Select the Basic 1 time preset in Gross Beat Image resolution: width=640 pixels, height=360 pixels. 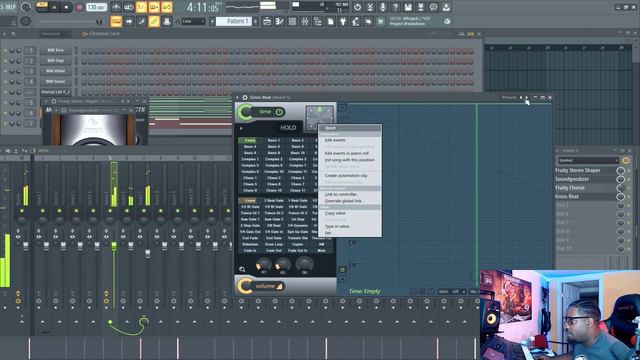[274, 140]
